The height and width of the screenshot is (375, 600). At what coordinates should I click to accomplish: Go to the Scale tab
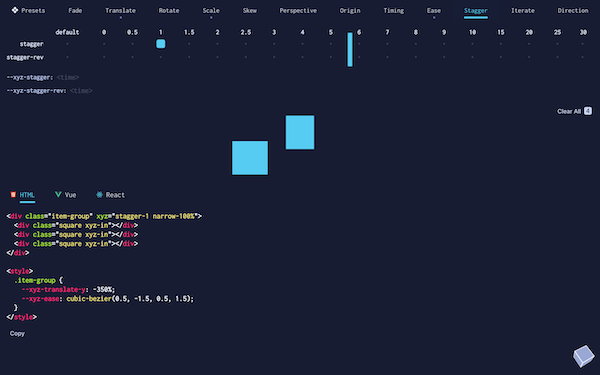pos(211,11)
